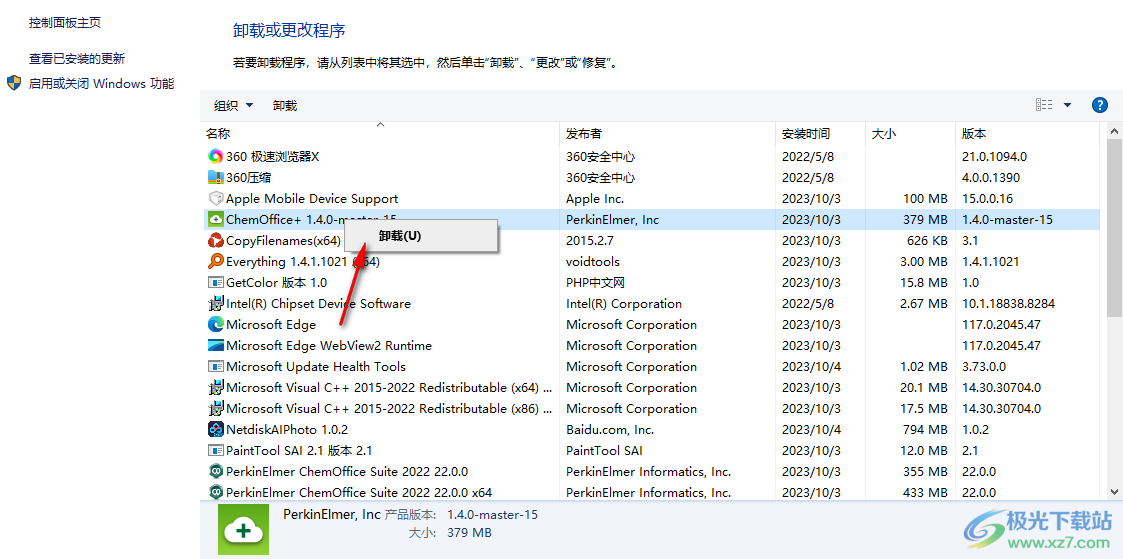Click the scrollbar down arrow
This screenshot has height=559, width=1123.
click(1114, 491)
